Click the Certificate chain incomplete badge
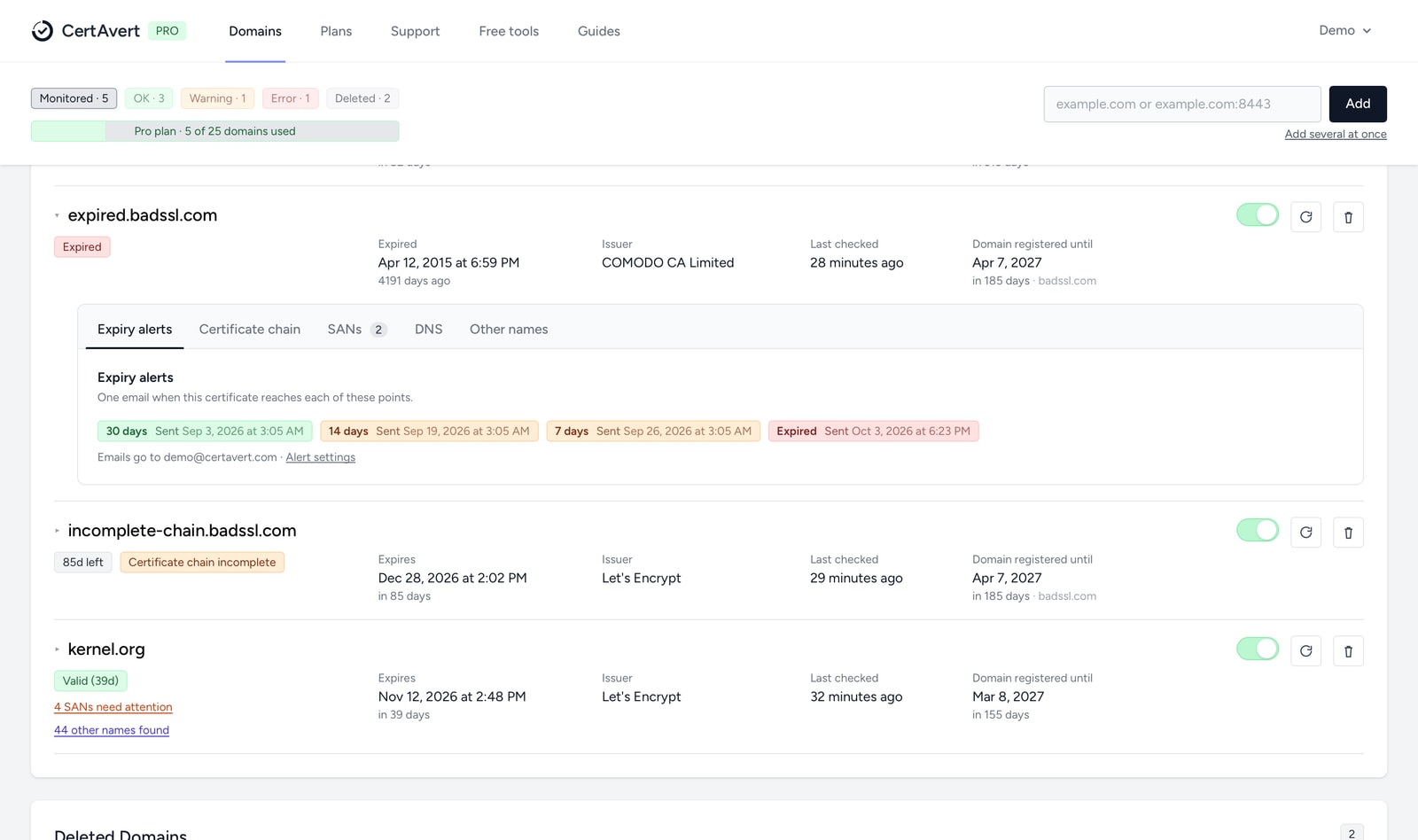 point(202,563)
